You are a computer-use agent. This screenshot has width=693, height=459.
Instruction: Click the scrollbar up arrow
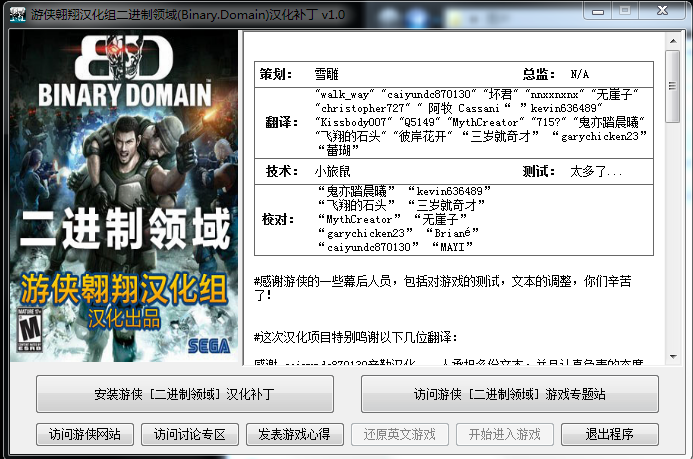tap(673, 41)
